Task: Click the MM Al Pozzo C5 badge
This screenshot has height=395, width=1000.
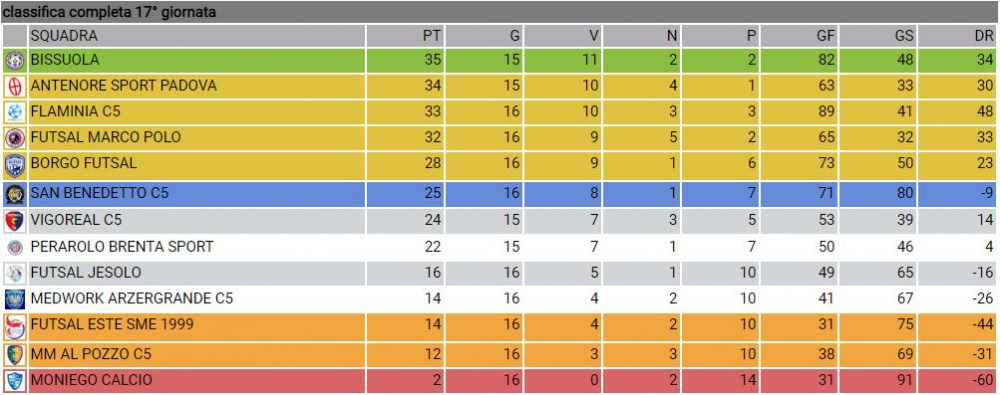Action: click(14, 354)
